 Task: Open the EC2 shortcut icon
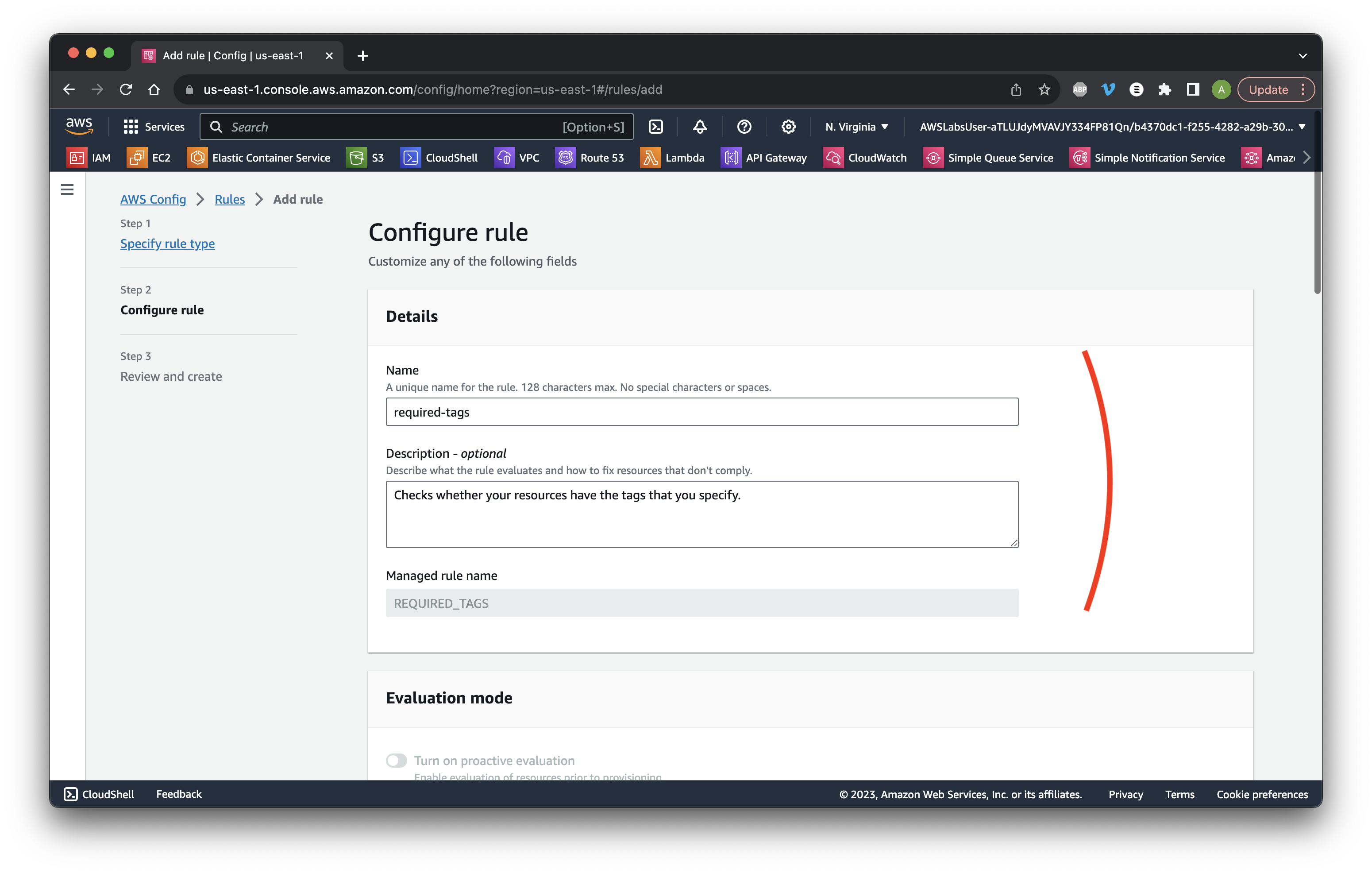click(x=137, y=158)
